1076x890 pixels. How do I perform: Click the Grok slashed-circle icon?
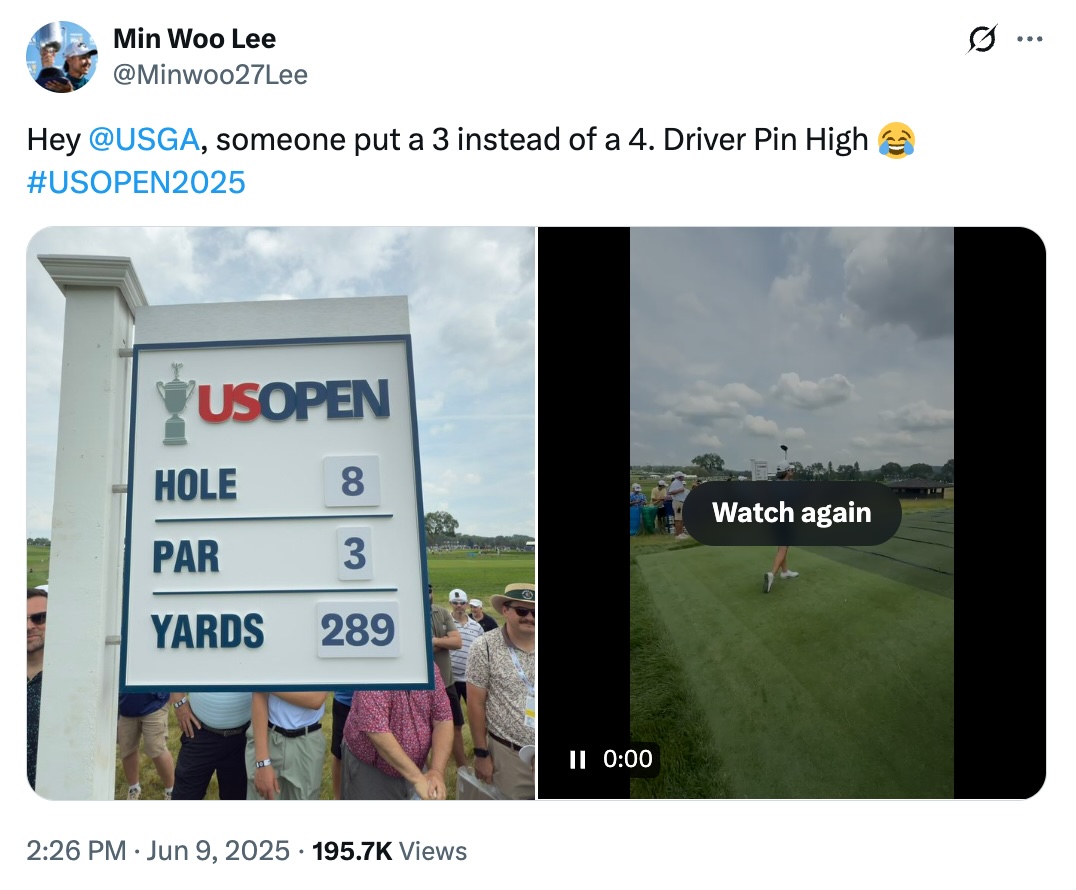tap(981, 39)
